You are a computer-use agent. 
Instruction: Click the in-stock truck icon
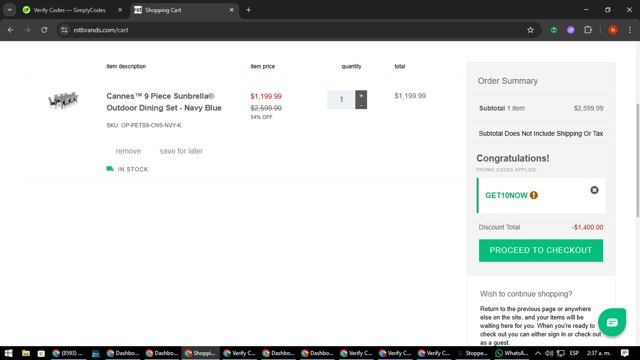[110, 169]
